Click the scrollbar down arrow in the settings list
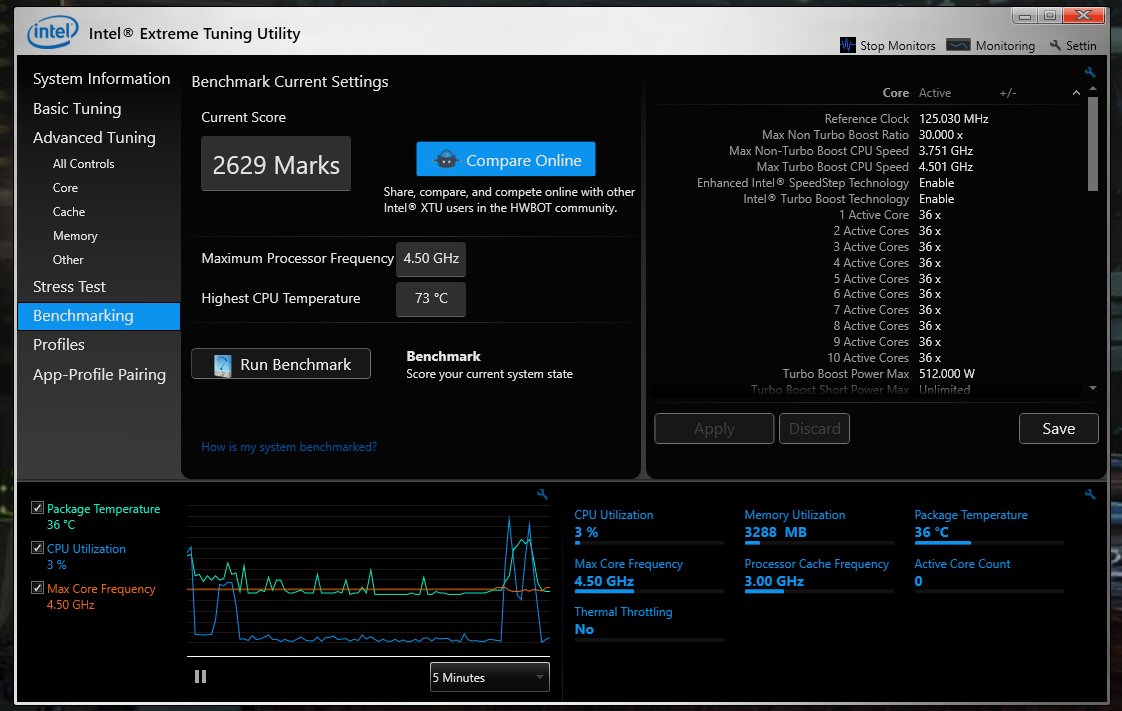Image resolution: width=1122 pixels, height=711 pixels. [1093, 388]
